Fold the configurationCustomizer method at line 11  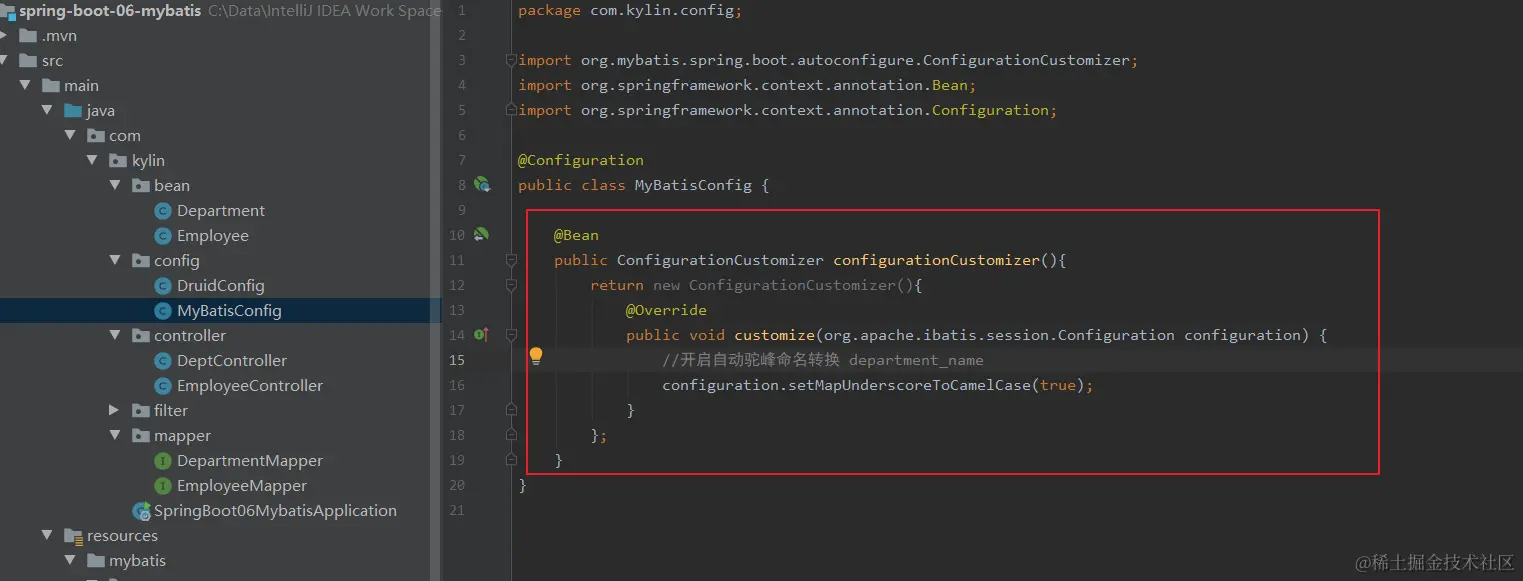pos(511,260)
